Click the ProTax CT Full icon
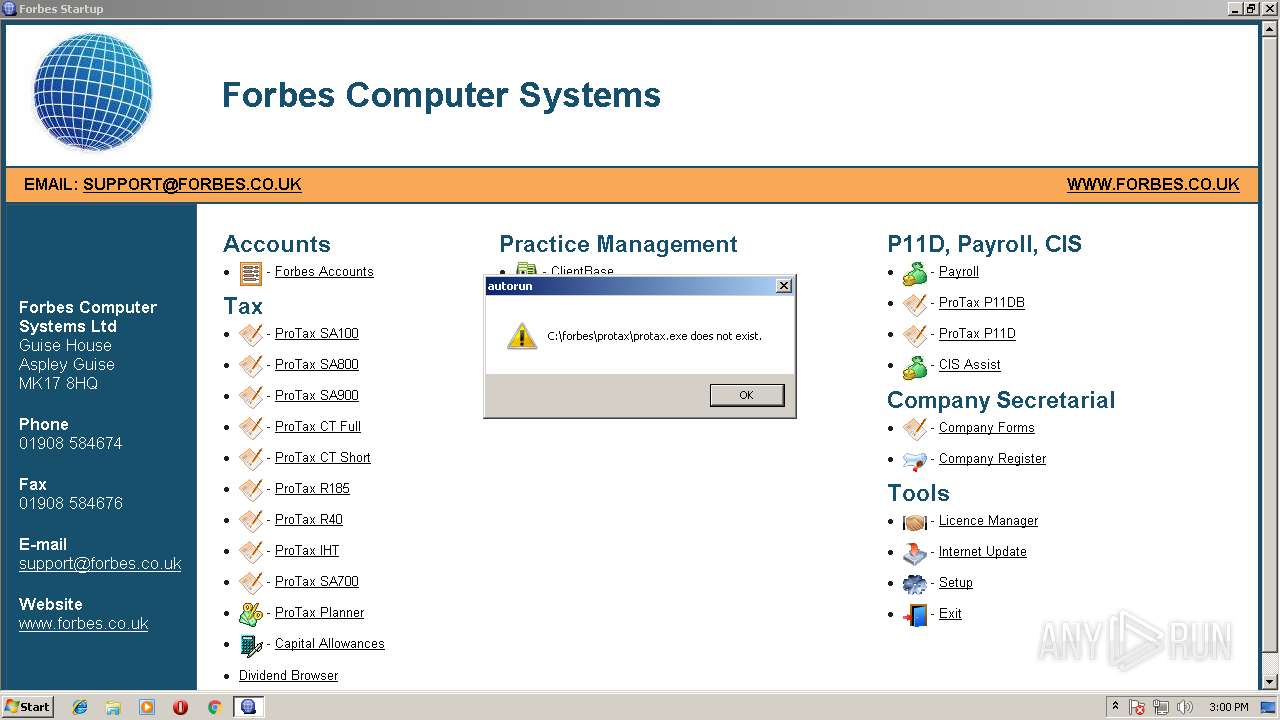Screen dimensions: 1280x720 (251, 428)
